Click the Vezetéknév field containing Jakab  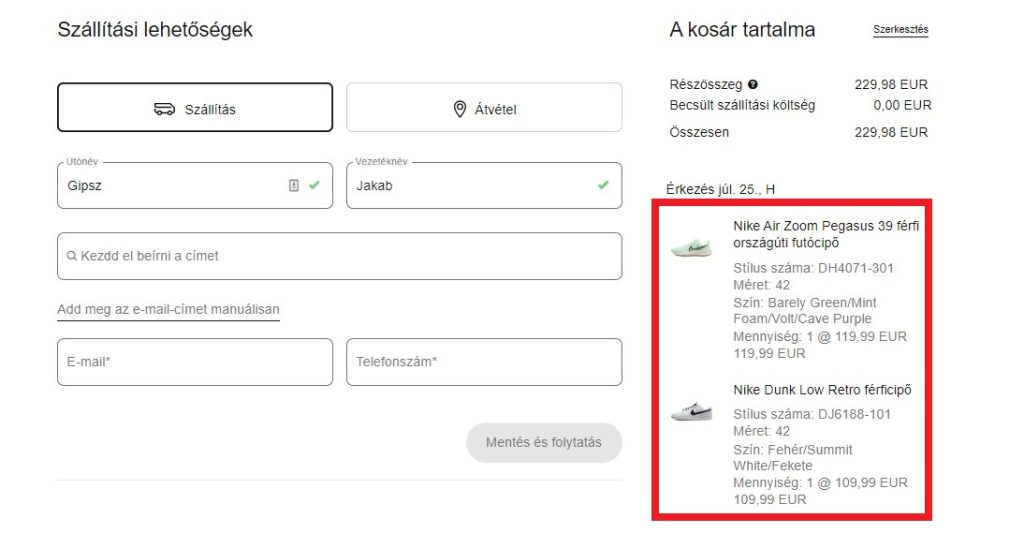pos(484,186)
